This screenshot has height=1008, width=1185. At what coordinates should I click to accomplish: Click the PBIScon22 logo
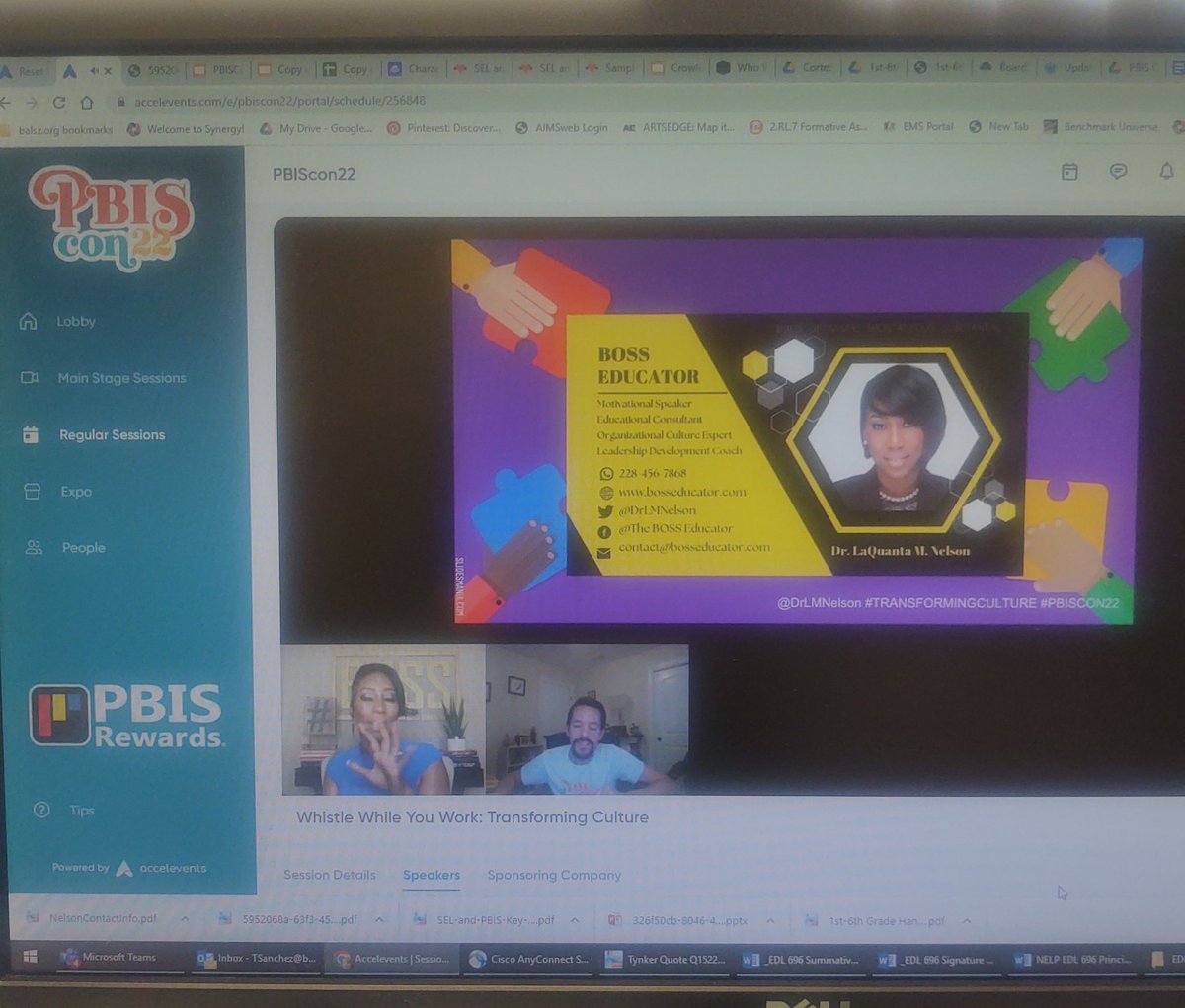pyautogui.click(x=110, y=218)
